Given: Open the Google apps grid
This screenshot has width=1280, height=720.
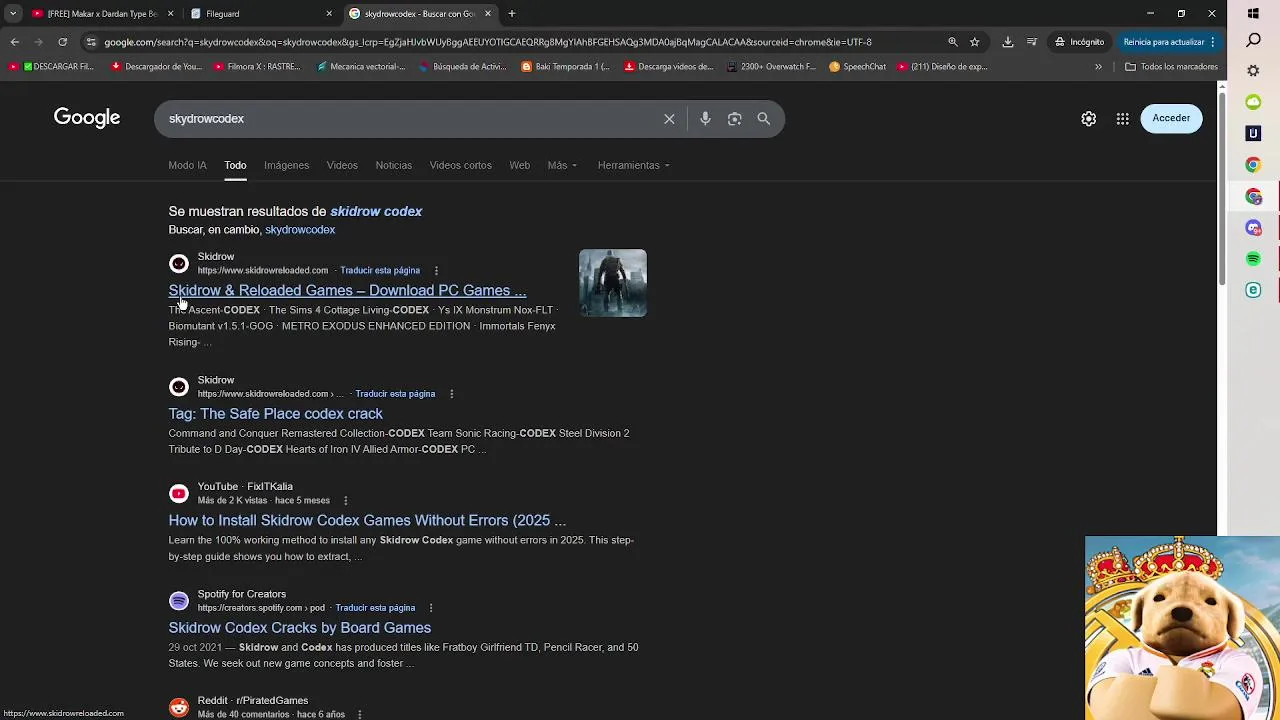Looking at the screenshot, I should click(x=1122, y=118).
